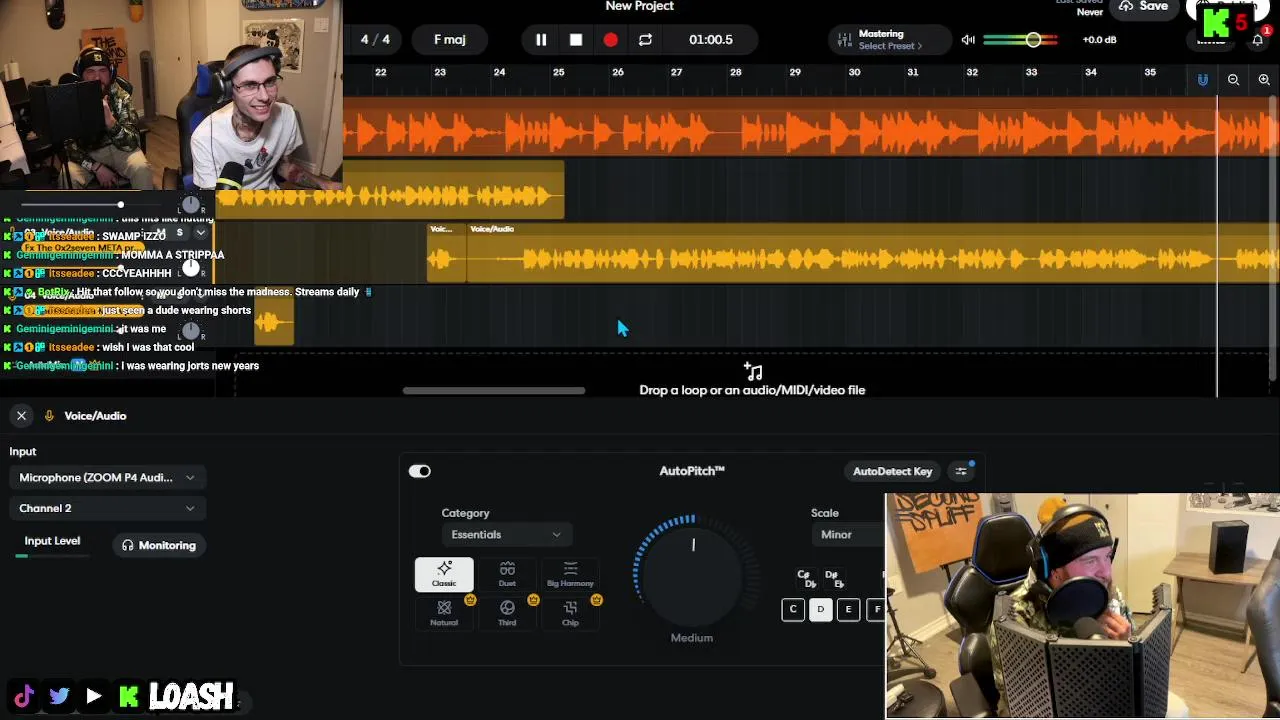Select the Chip AutoPitch effect
Screen dimensions: 1280x720
click(x=570, y=613)
